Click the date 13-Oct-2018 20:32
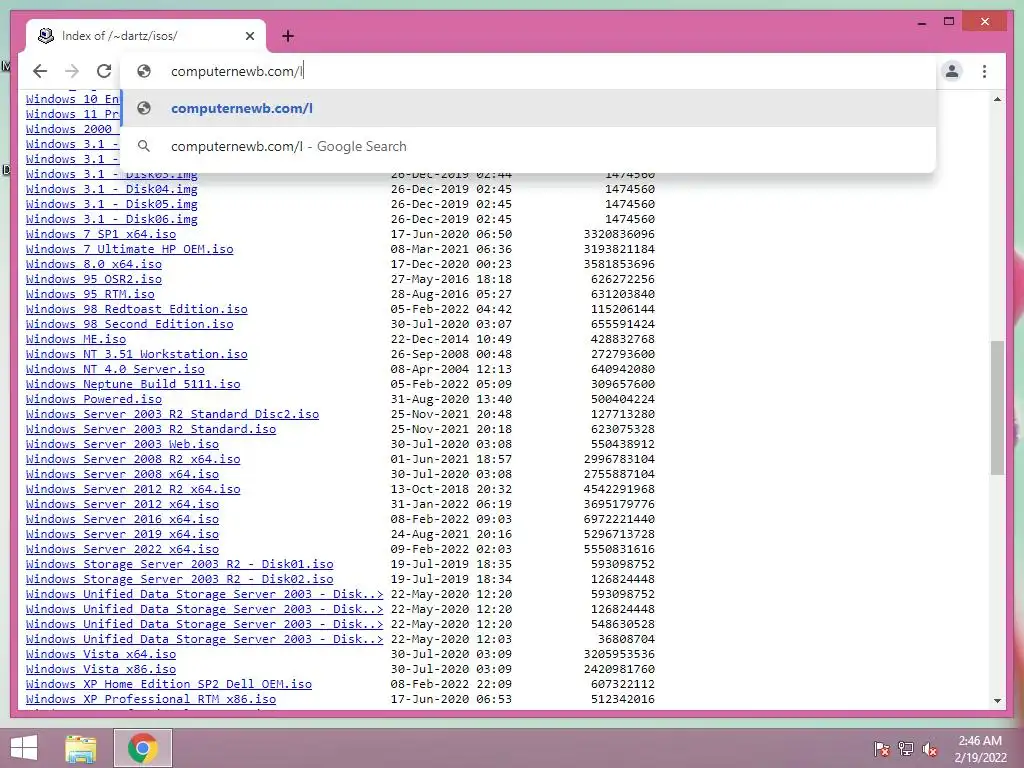The image size is (1024, 768). tap(451, 490)
